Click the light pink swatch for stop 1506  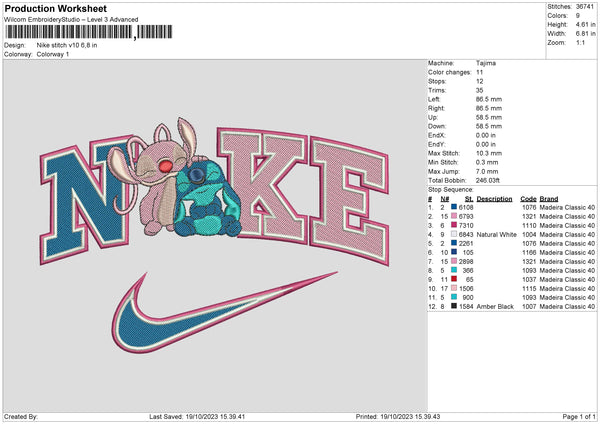click(x=454, y=288)
